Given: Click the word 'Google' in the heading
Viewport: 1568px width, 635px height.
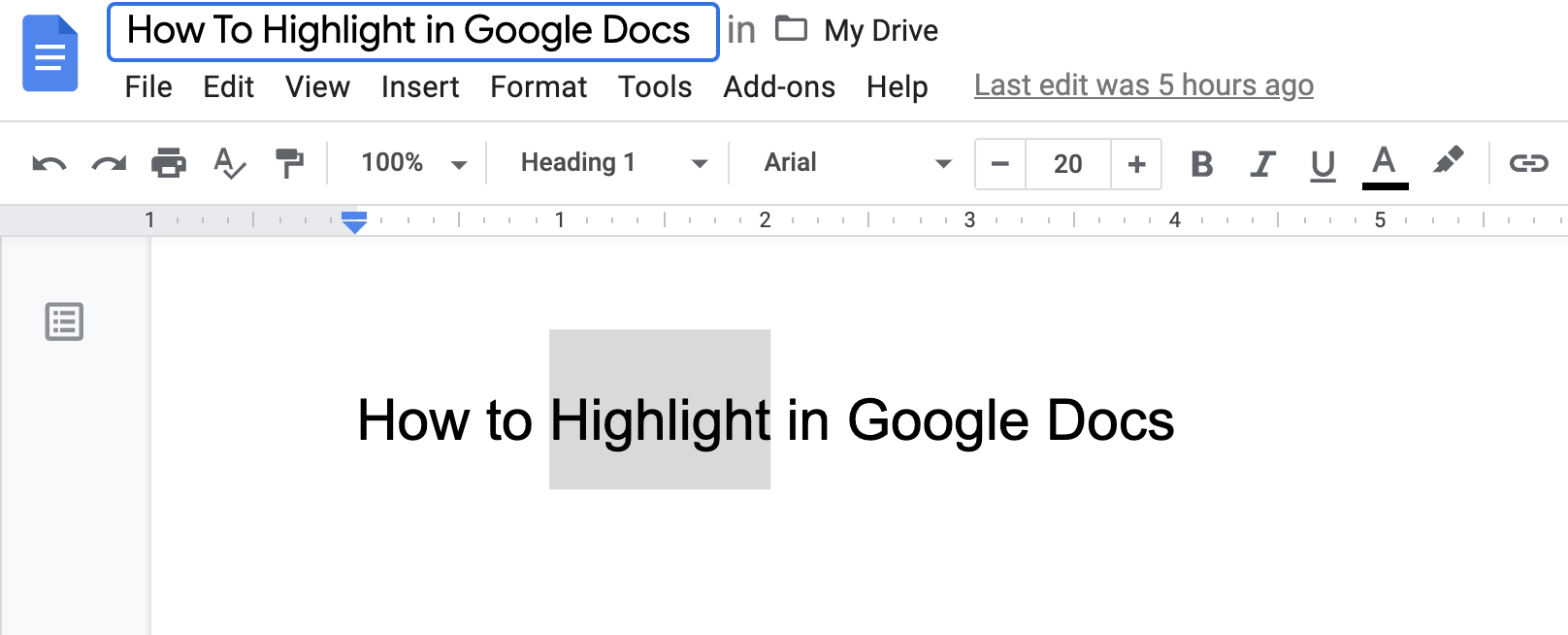Looking at the screenshot, I should pyautogui.click(x=938, y=421).
